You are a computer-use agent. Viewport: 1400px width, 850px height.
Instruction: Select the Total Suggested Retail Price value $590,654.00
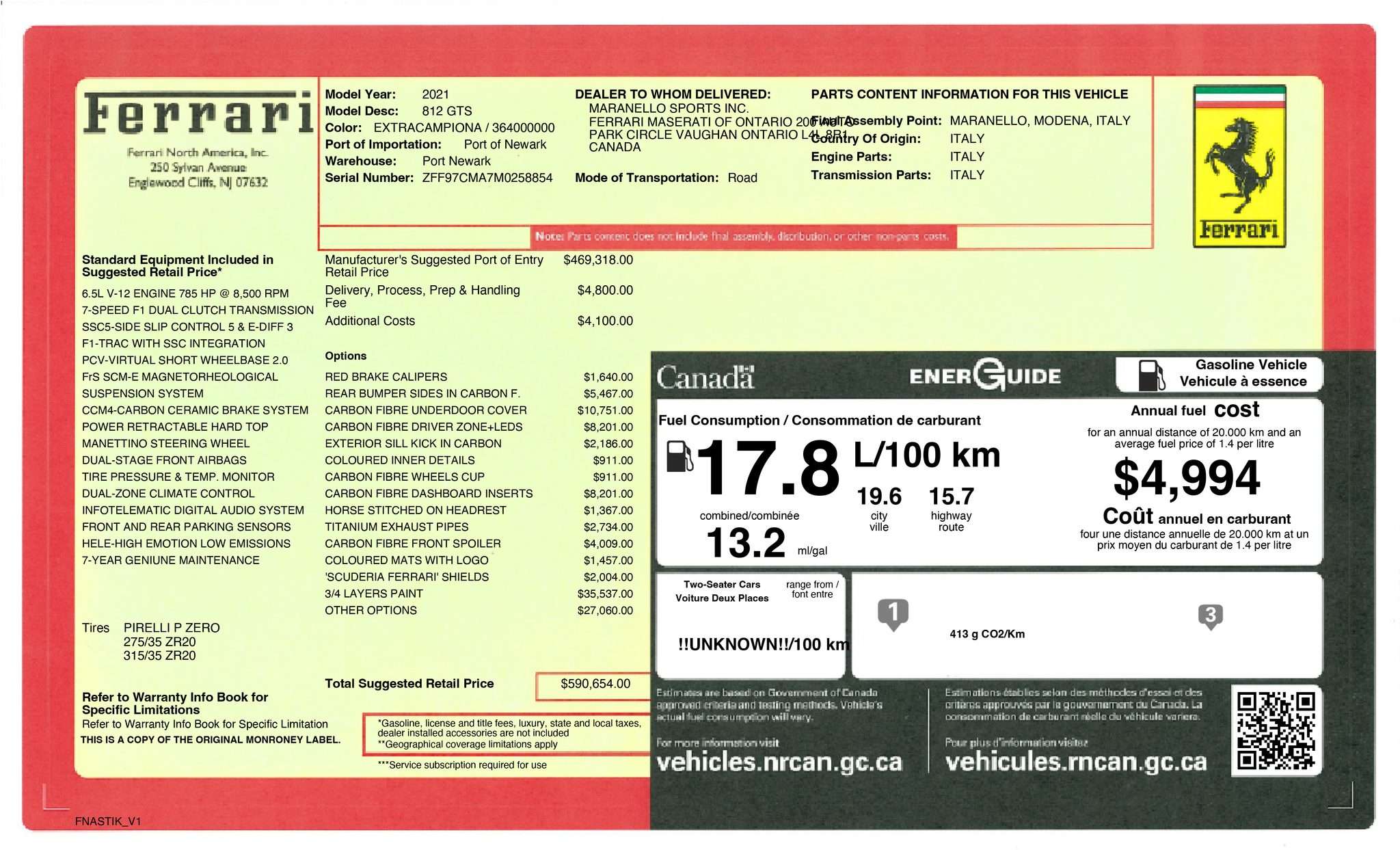pyautogui.click(x=595, y=684)
